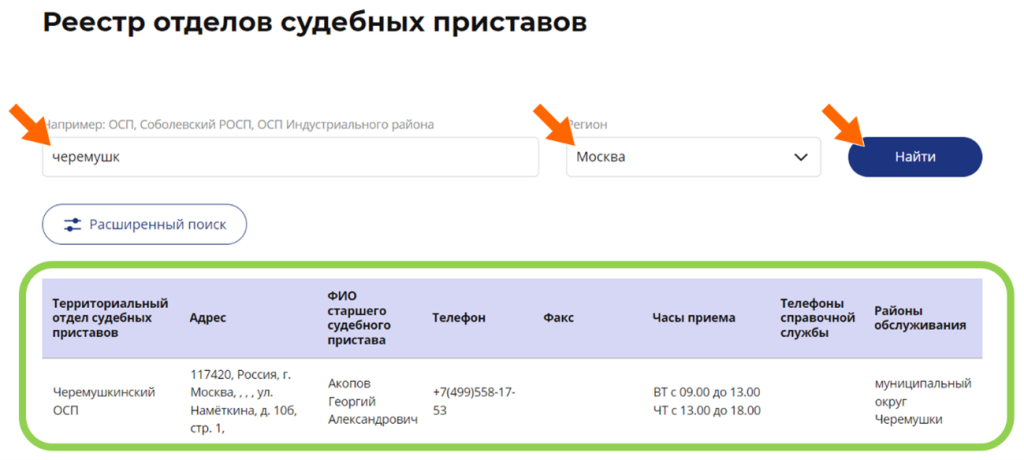
Task: Click the "Телефоны справочной службы" header
Action: 818,318
